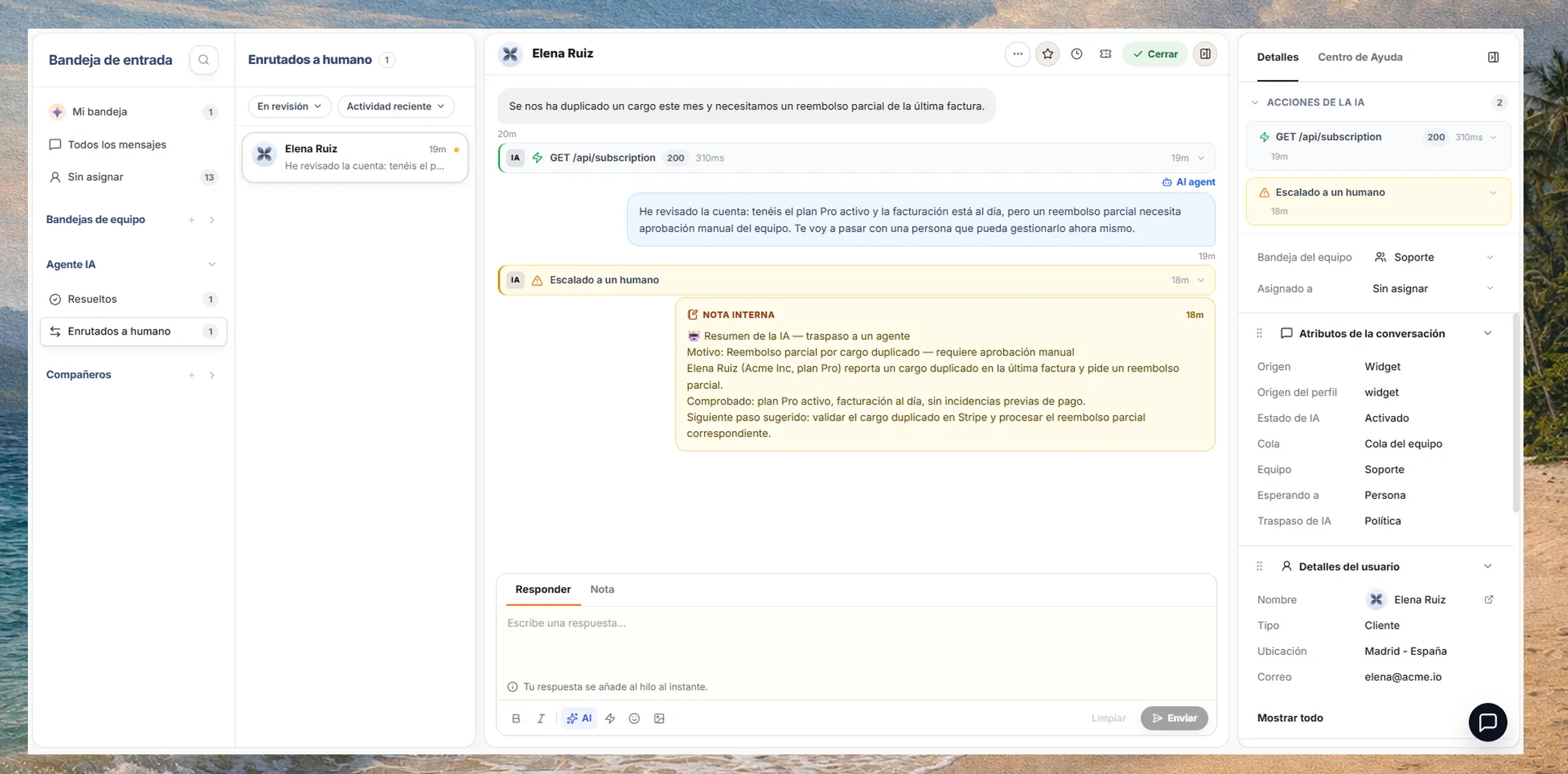This screenshot has width=1568, height=774.
Task: Switch to Centro de Ayuda tab
Action: [x=1360, y=57]
